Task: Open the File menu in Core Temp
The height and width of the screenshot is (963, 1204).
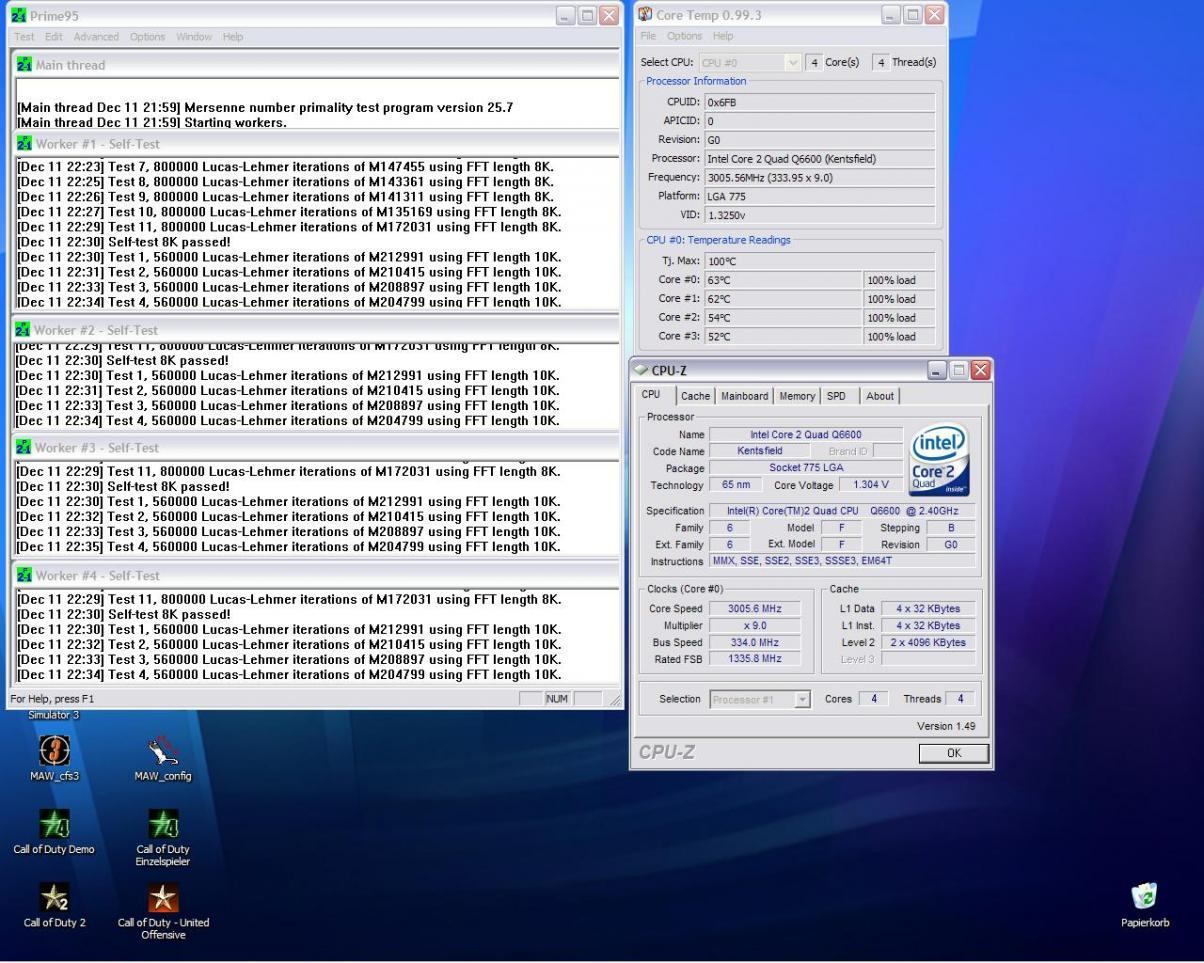Action: click(648, 36)
